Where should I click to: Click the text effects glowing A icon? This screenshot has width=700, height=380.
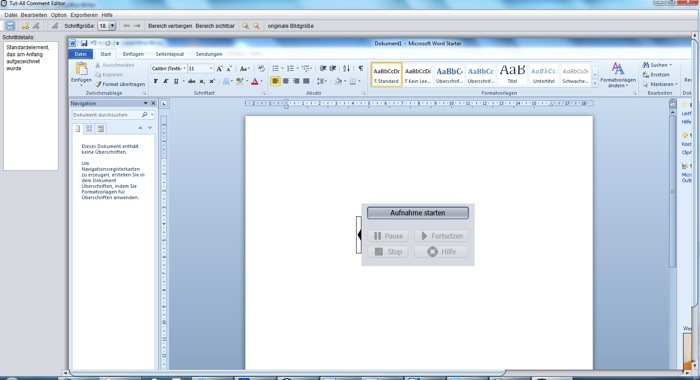pyautogui.click(x=226, y=81)
